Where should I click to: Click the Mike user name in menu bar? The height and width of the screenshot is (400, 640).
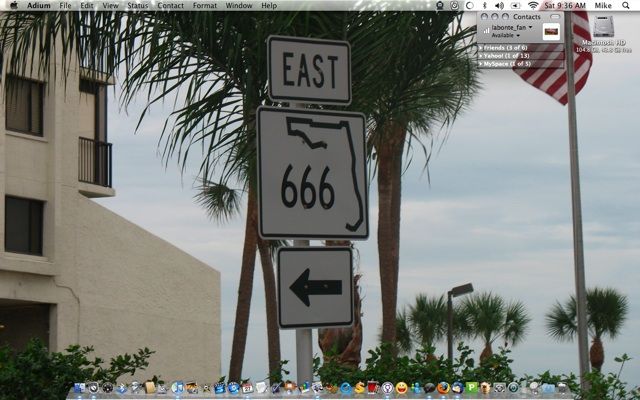point(603,5)
